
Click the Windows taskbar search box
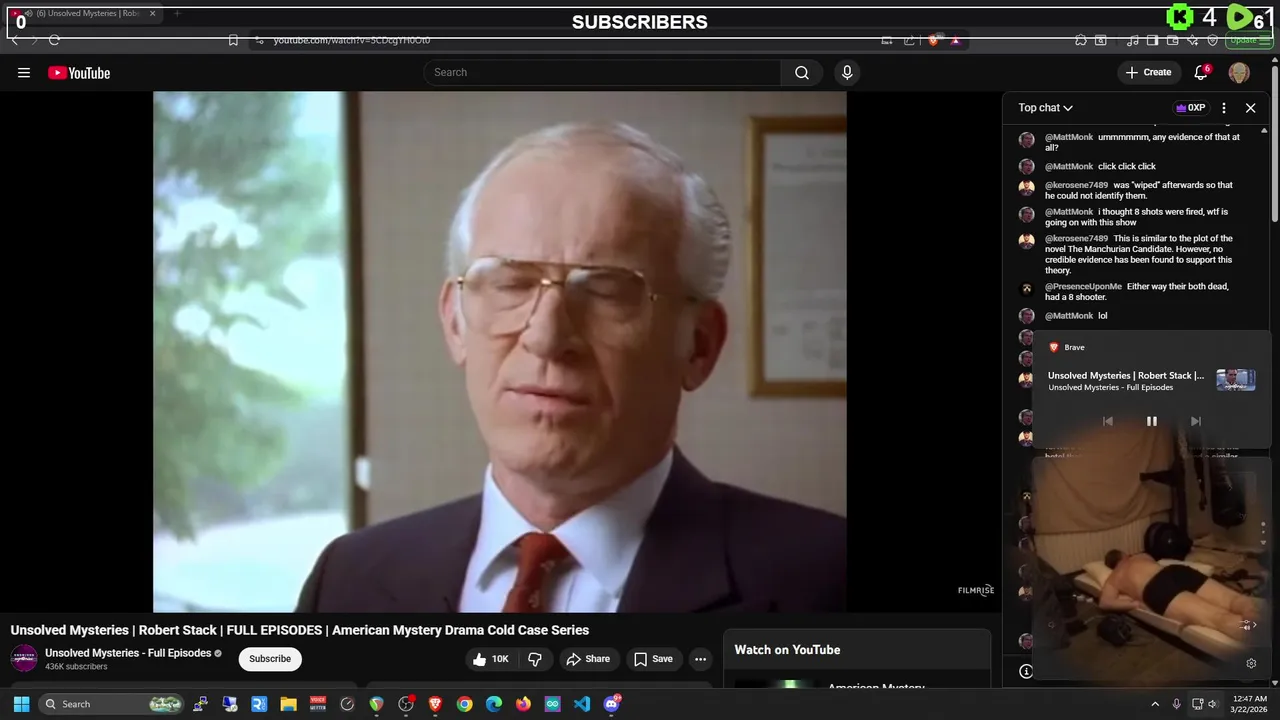point(112,704)
